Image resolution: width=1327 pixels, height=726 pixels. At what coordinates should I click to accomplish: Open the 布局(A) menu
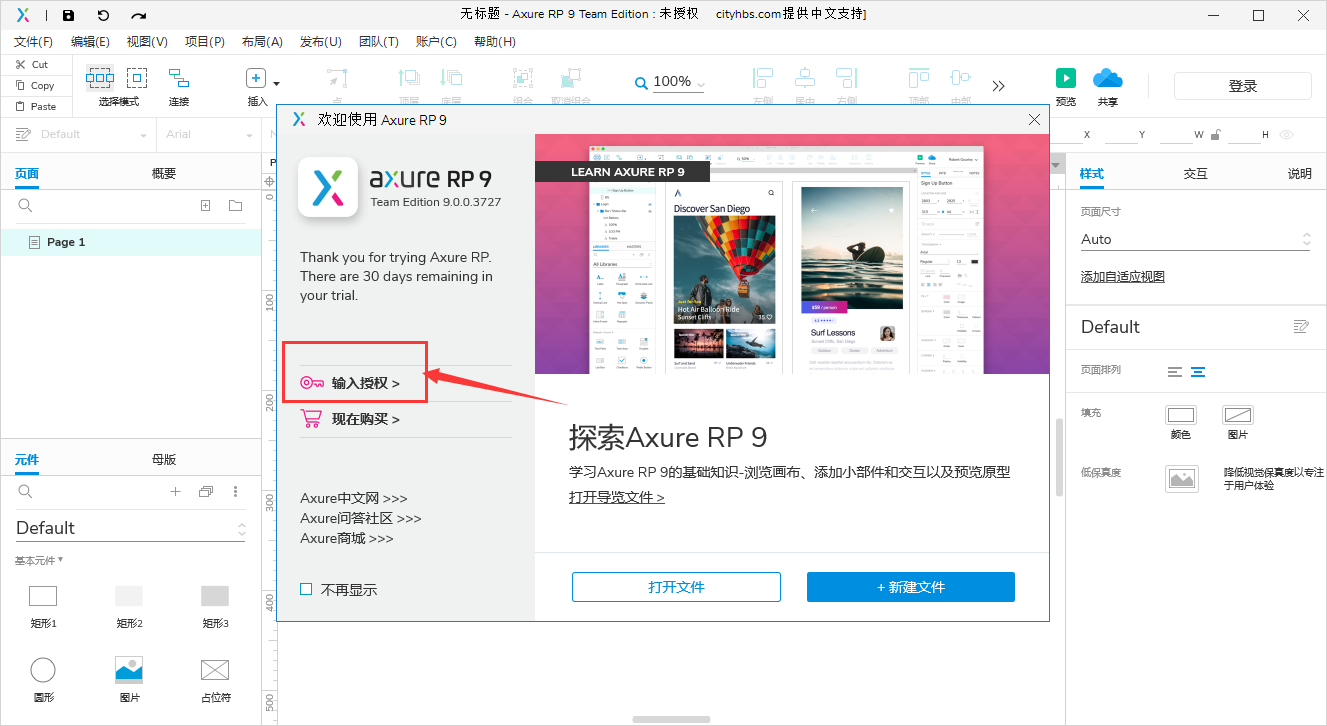coord(262,42)
